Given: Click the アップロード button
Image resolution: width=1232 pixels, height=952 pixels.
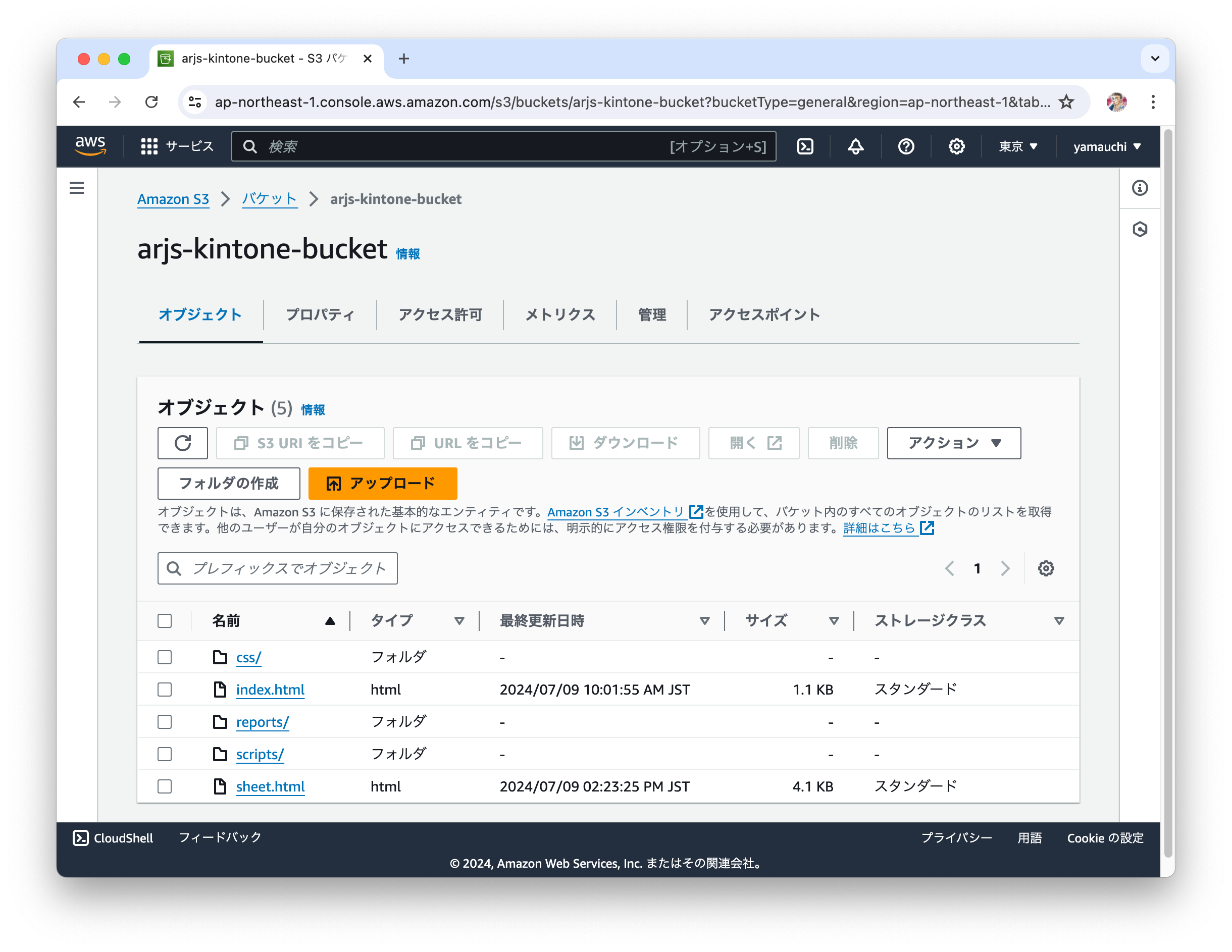Looking at the screenshot, I should click(x=382, y=484).
